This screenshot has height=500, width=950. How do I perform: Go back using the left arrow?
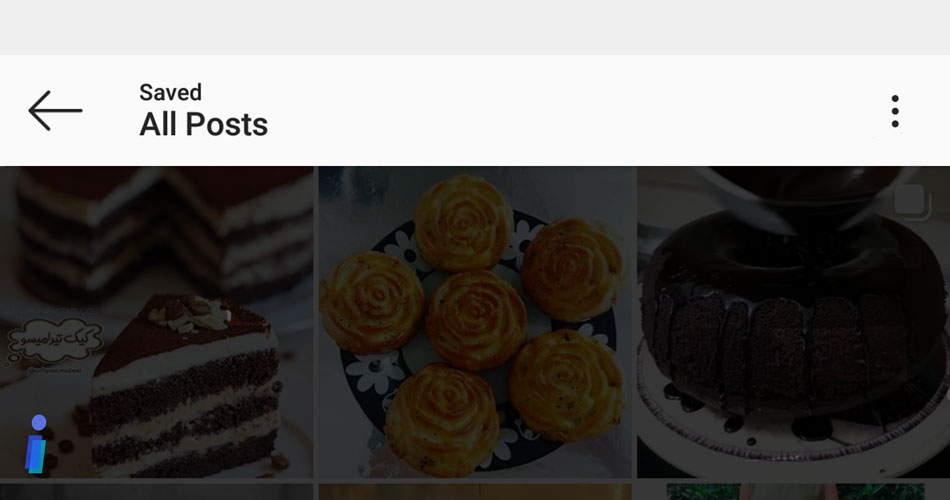55,111
